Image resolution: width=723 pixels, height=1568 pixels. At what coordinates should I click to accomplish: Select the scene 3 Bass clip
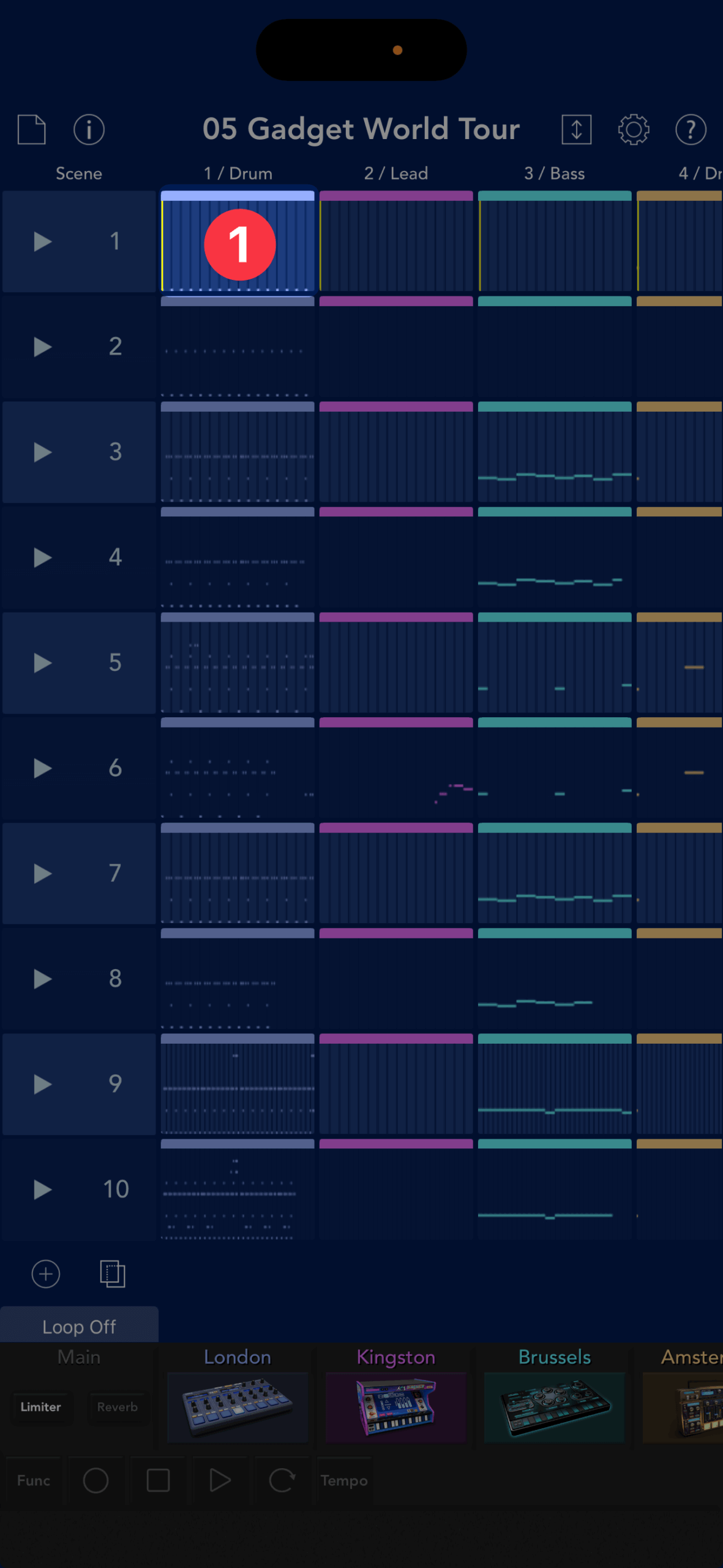pyautogui.click(x=555, y=453)
